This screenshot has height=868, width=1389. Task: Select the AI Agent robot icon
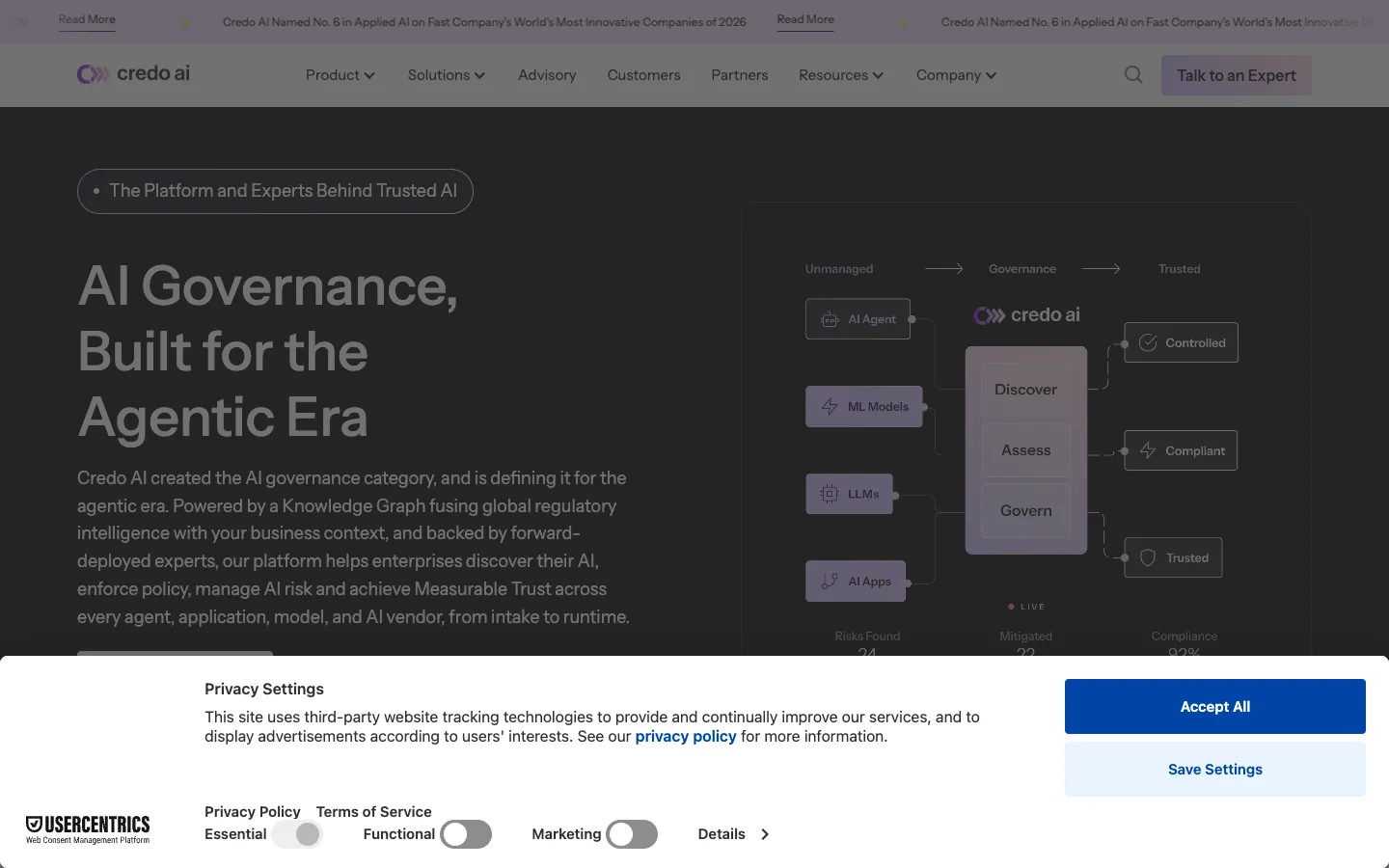click(x=830, y=319)
